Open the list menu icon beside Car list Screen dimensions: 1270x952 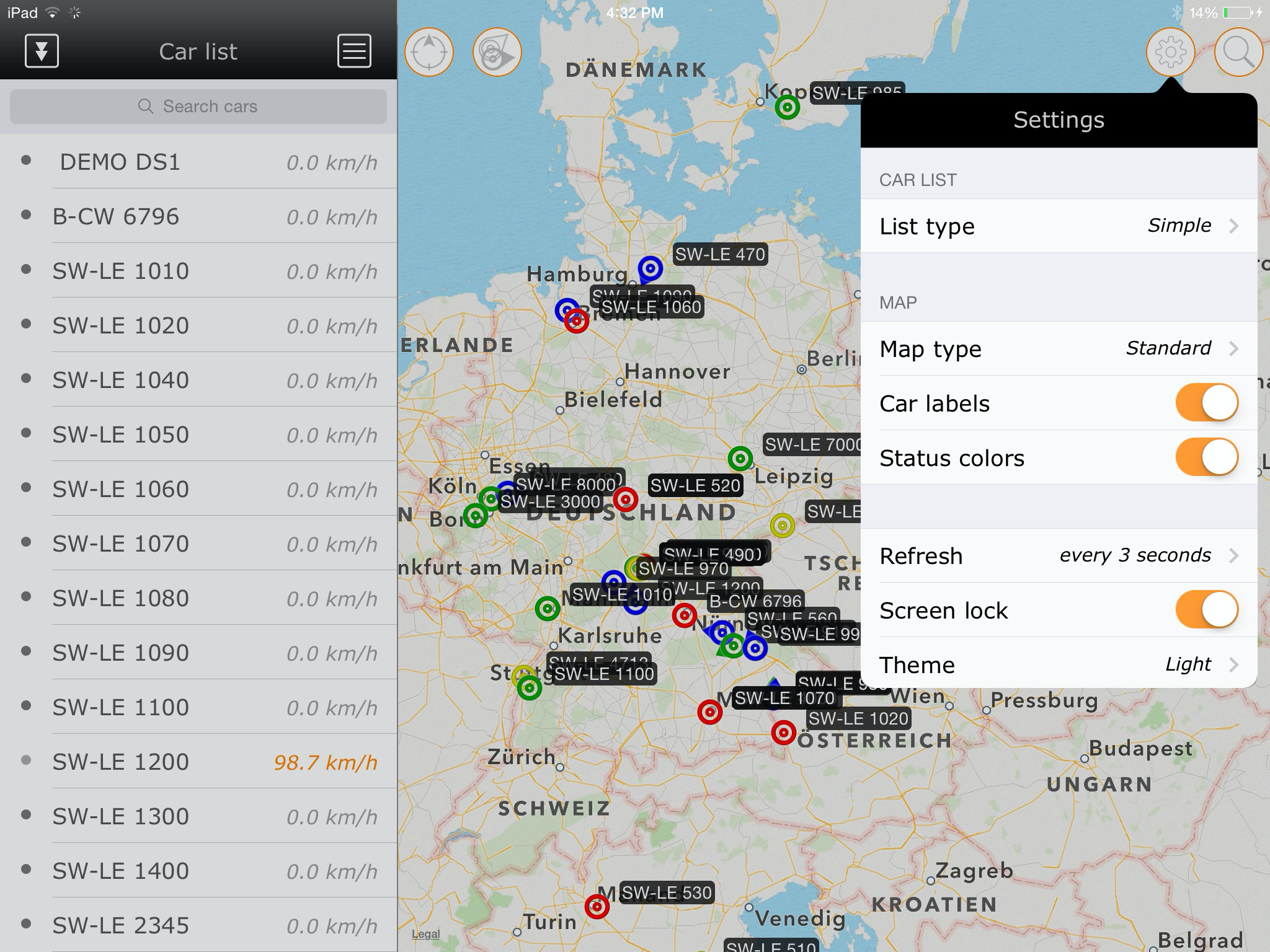tap(354, 51)
